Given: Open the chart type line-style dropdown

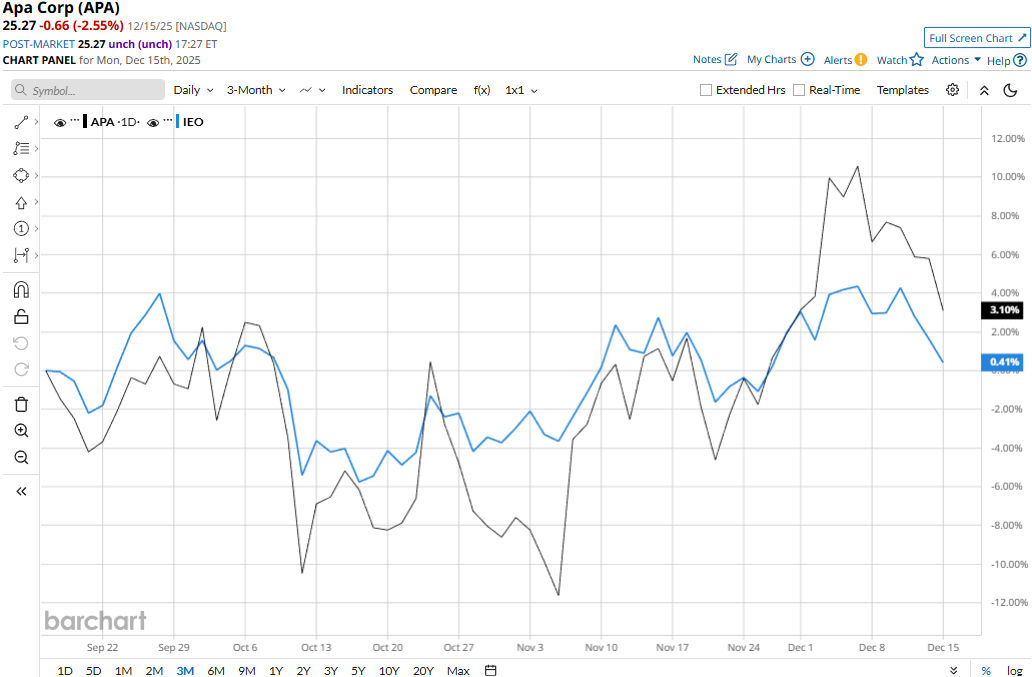Looking at the screenshot, I should (x=313, y=90).
